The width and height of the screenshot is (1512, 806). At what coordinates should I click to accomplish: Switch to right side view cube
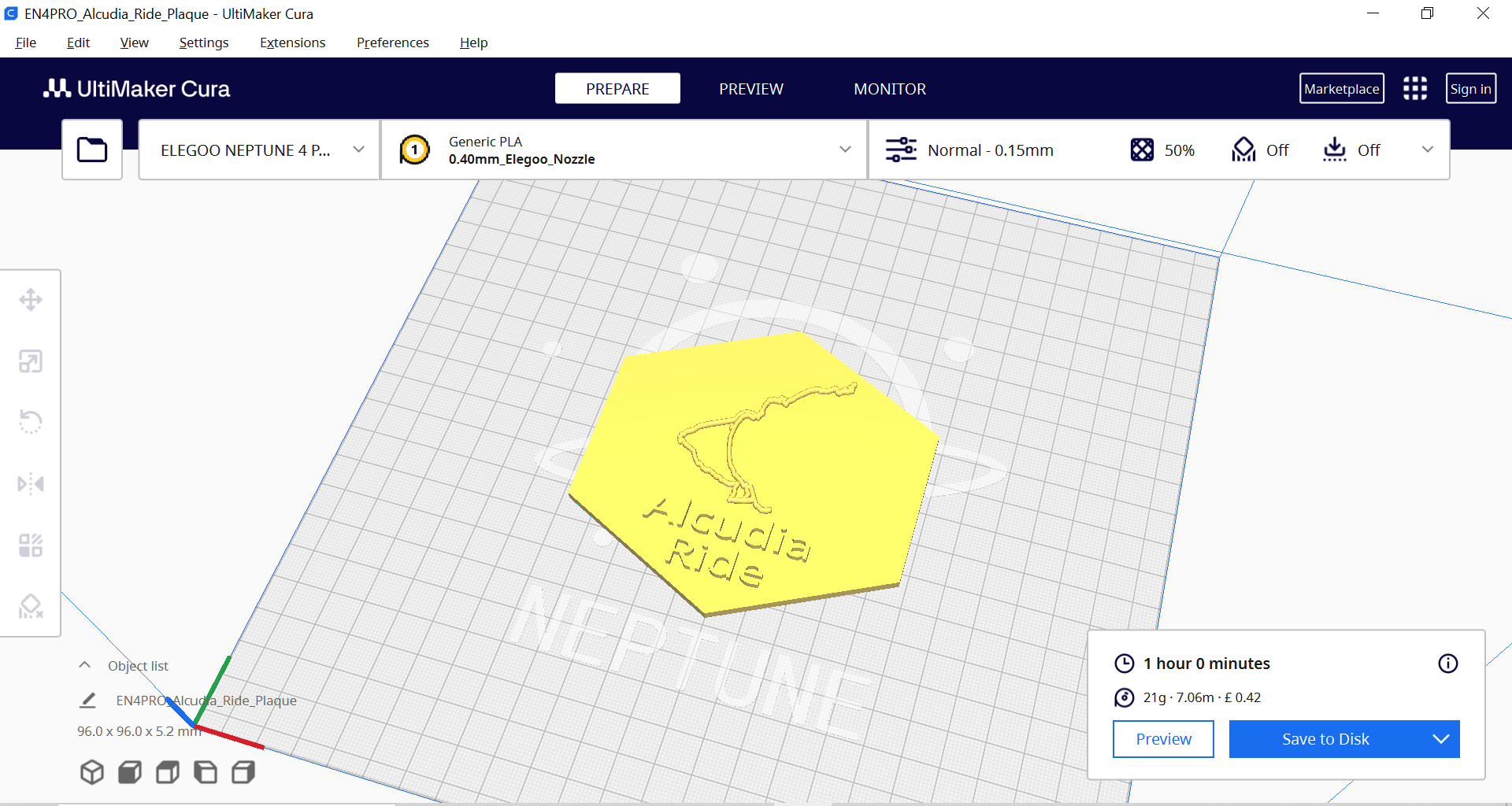coord(243,772)
